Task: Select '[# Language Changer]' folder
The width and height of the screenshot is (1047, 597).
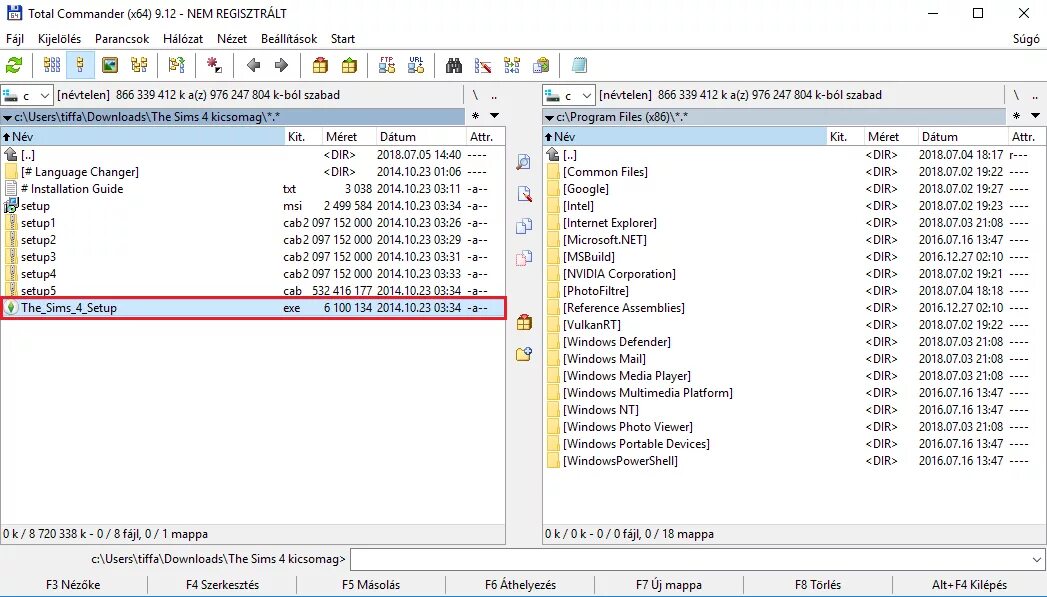Action: pos(253,172)
